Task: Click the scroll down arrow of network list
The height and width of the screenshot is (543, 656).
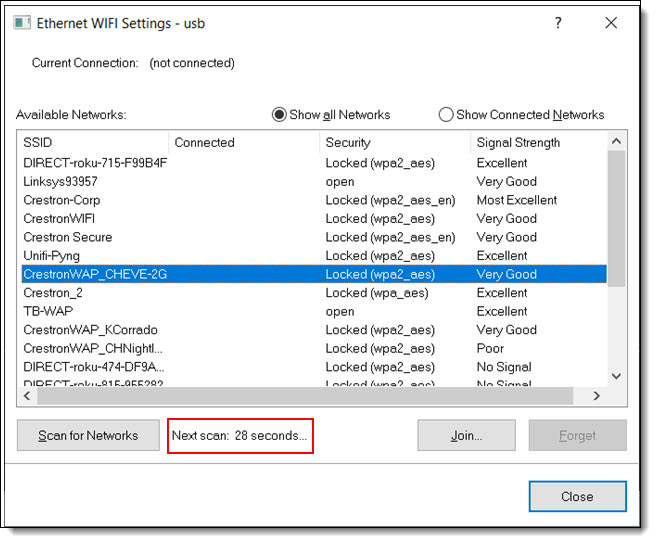Action: pyautogui.click(x=616, y=376)
